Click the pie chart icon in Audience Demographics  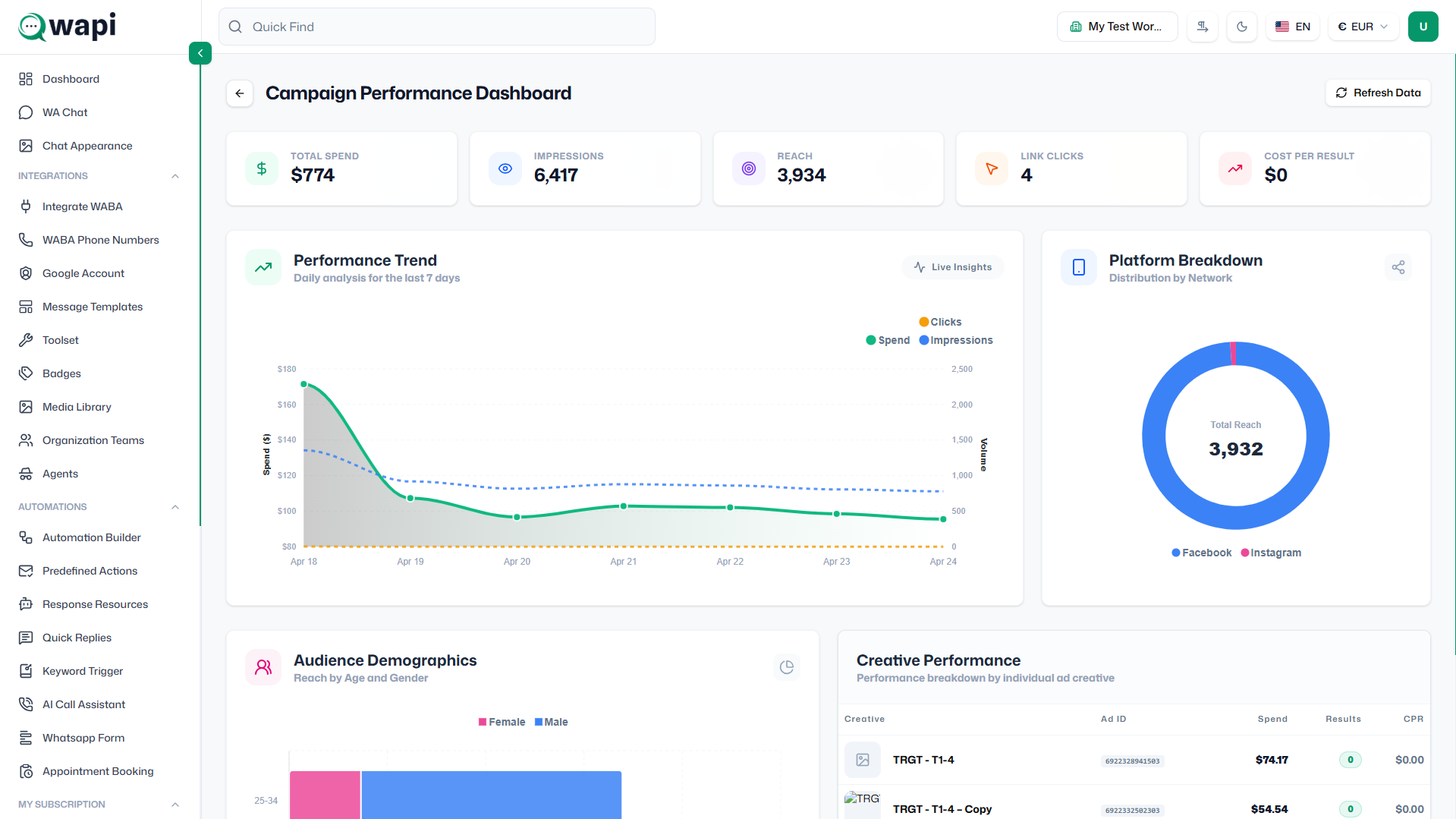(787, 667)
